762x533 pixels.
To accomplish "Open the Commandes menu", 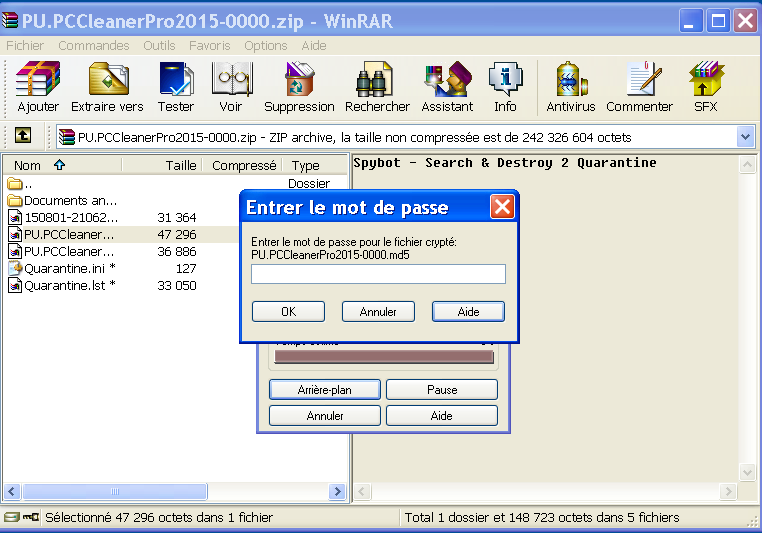I will tap(94, 46).
